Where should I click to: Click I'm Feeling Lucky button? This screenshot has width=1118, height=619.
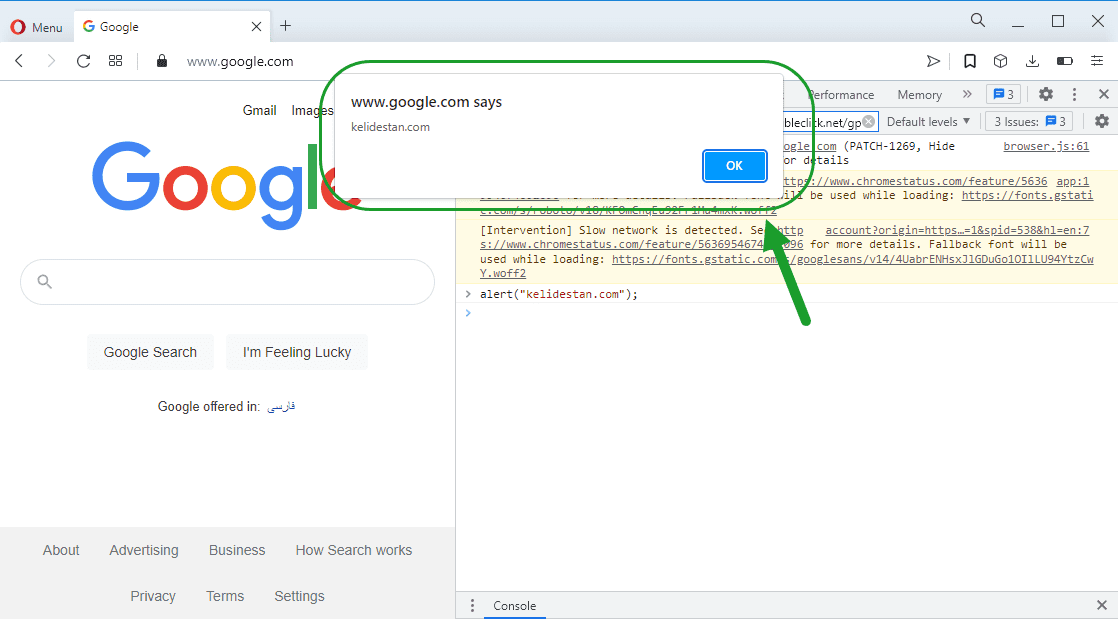(297, 352)
